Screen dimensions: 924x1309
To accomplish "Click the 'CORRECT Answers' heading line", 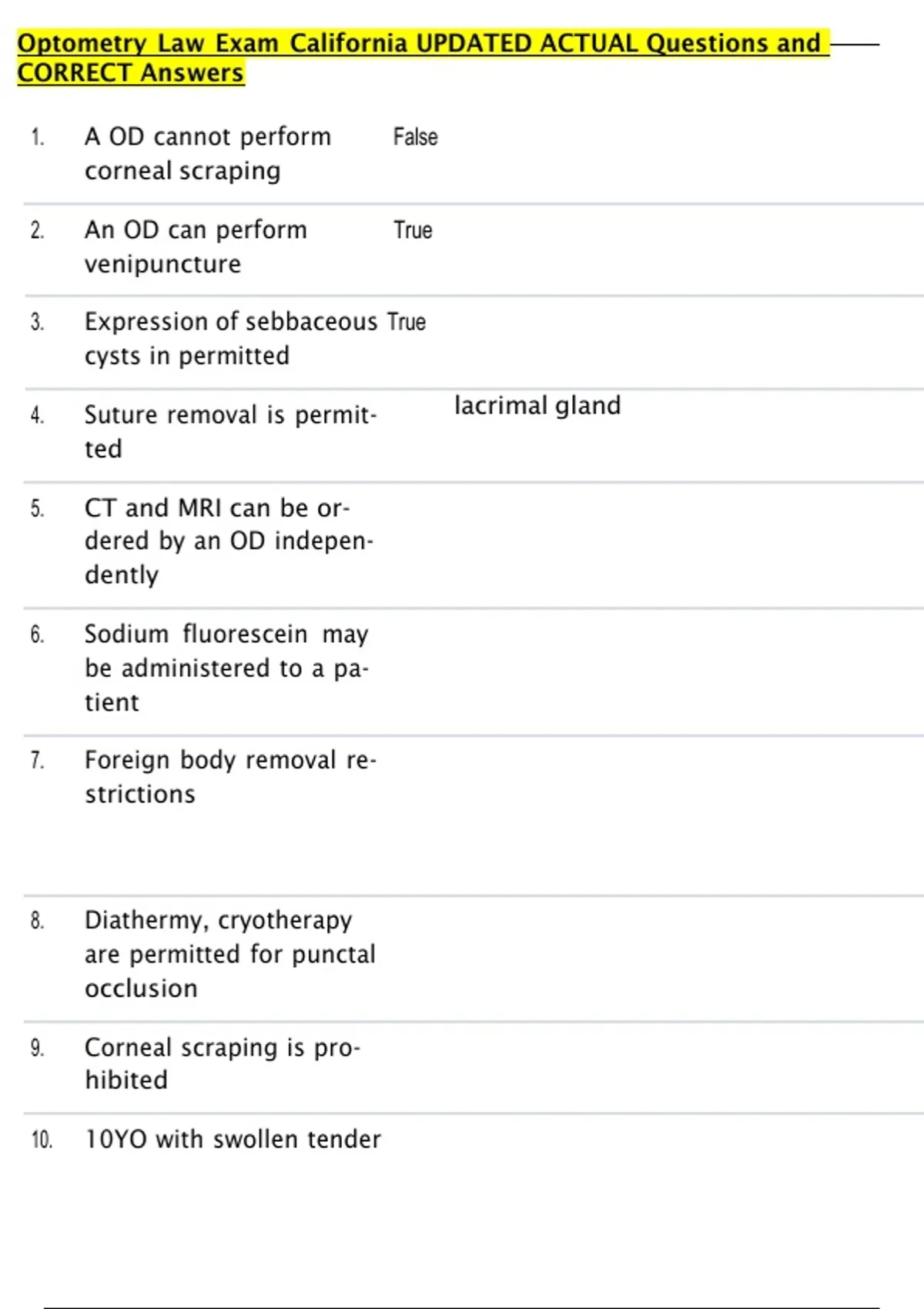I will tap(131, 73).
